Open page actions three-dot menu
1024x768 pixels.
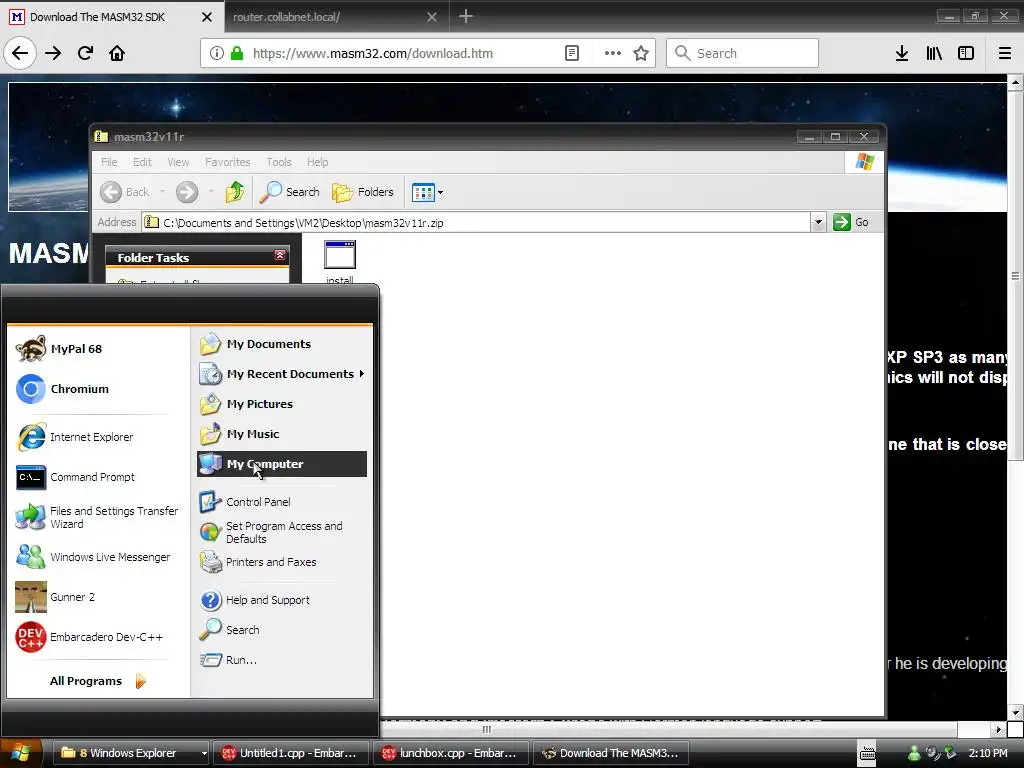point(613,53)
